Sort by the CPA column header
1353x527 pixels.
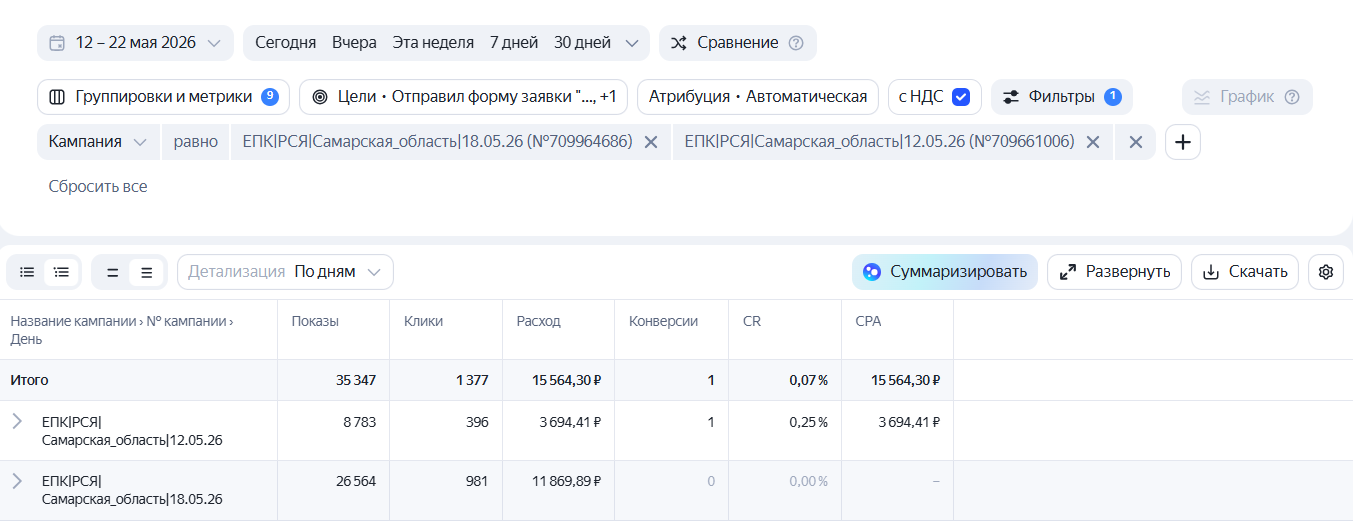(x=868, y=321)
